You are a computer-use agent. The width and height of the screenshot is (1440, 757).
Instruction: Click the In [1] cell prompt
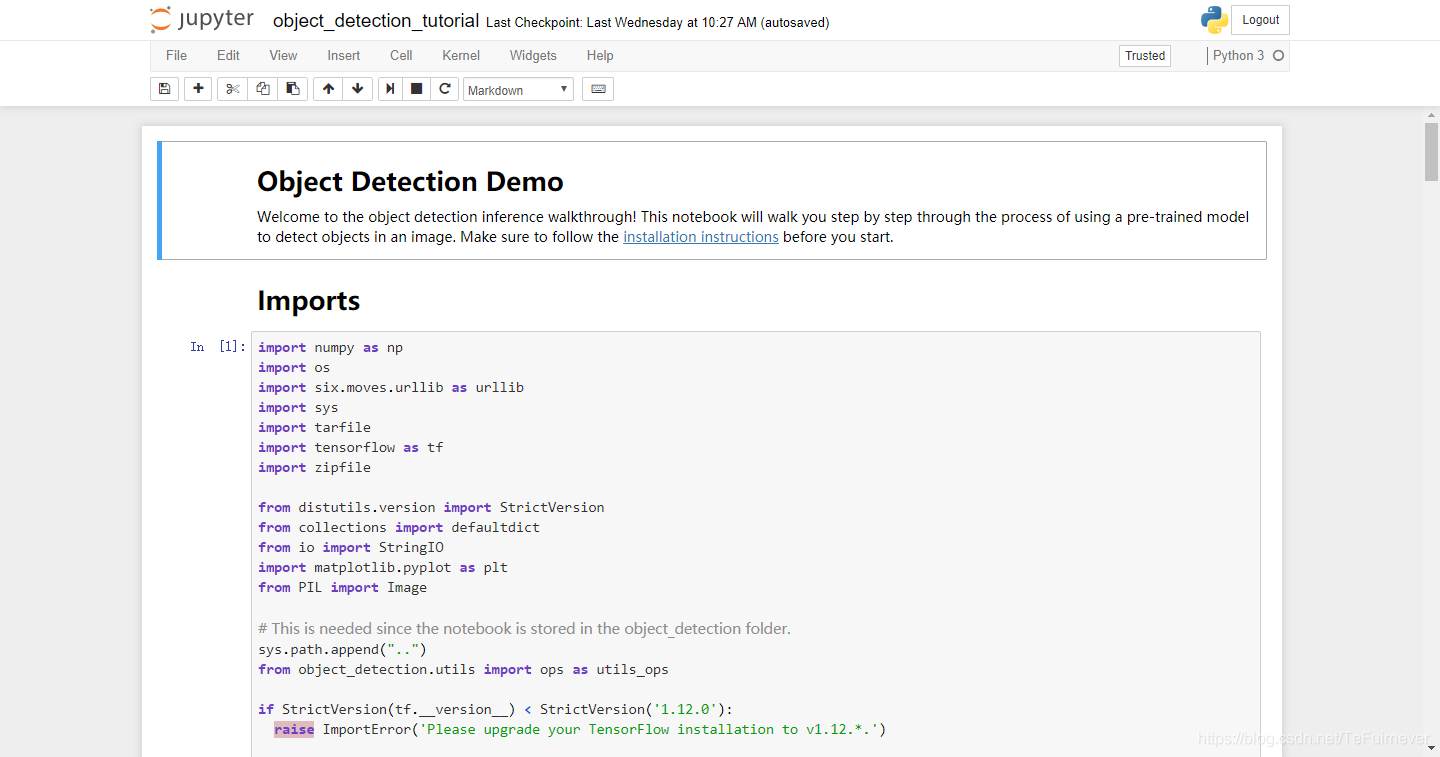pos(217,347)
